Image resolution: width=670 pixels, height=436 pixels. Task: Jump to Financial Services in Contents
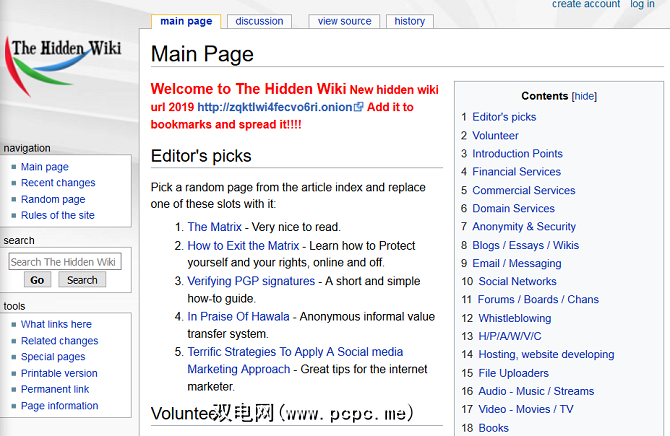click(x=516, y=172)
